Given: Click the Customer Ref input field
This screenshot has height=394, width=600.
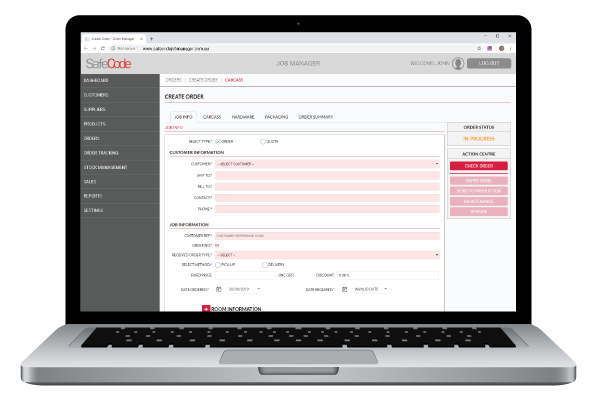Looking at the screenshot, I should (x=327, y=236).
